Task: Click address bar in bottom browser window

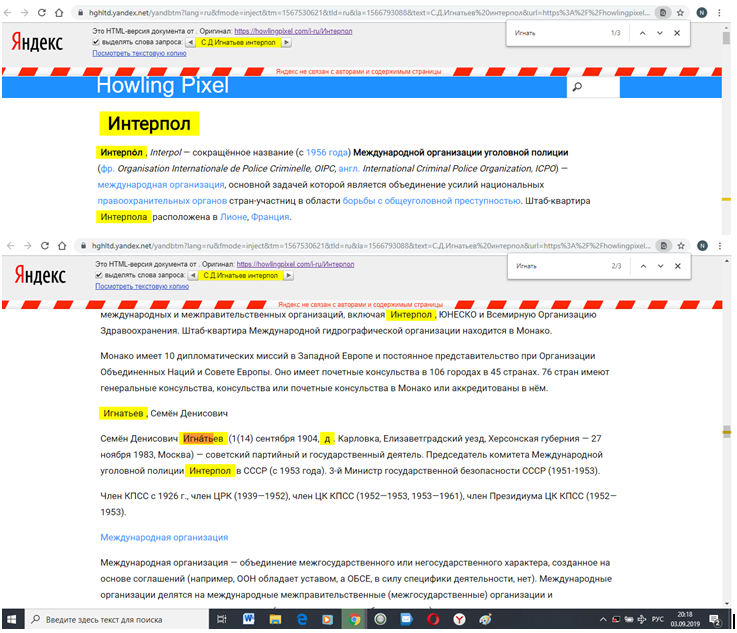Action: (371, 245)
